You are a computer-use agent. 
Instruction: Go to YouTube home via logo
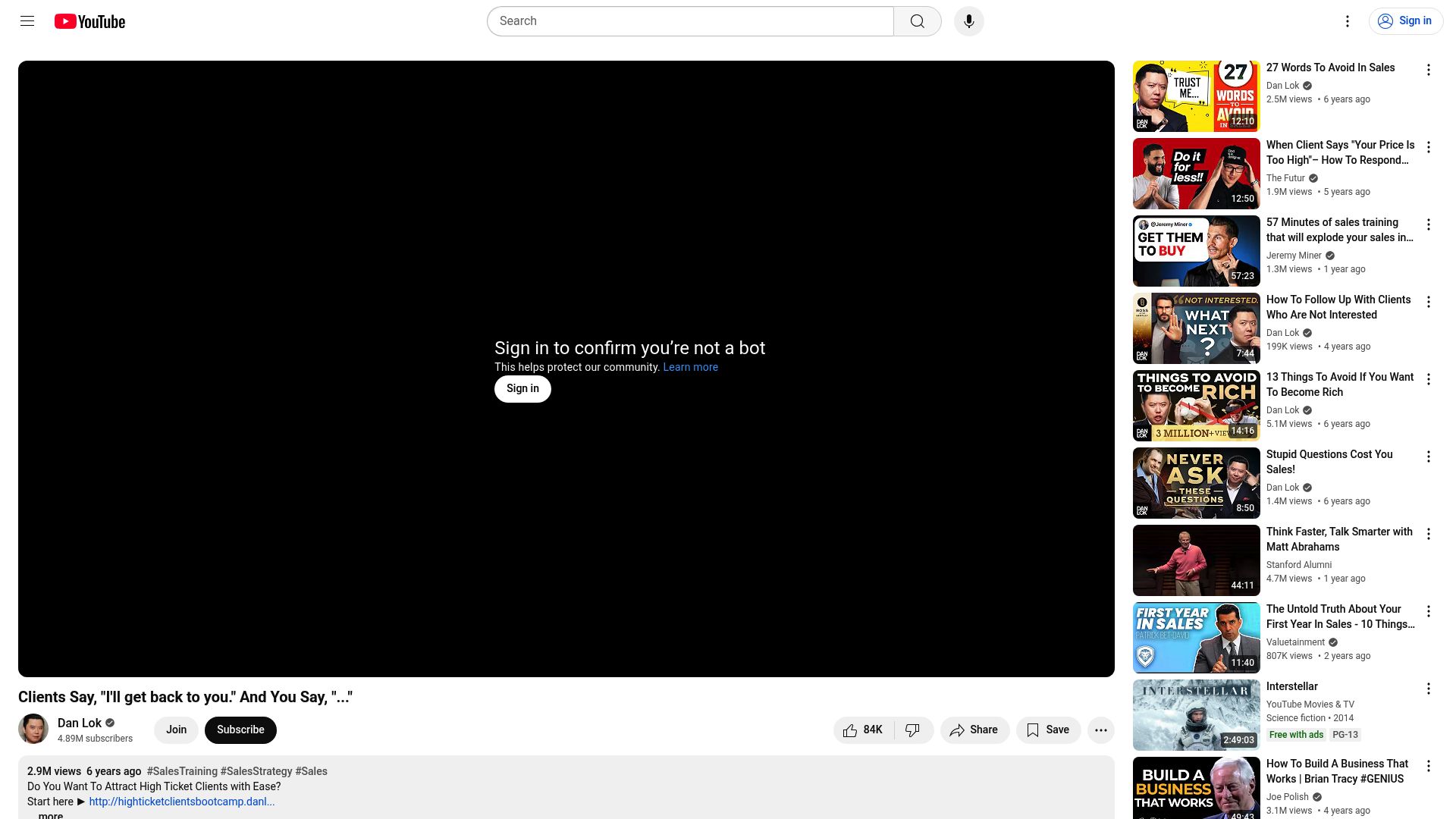click(x=89, y=21)
